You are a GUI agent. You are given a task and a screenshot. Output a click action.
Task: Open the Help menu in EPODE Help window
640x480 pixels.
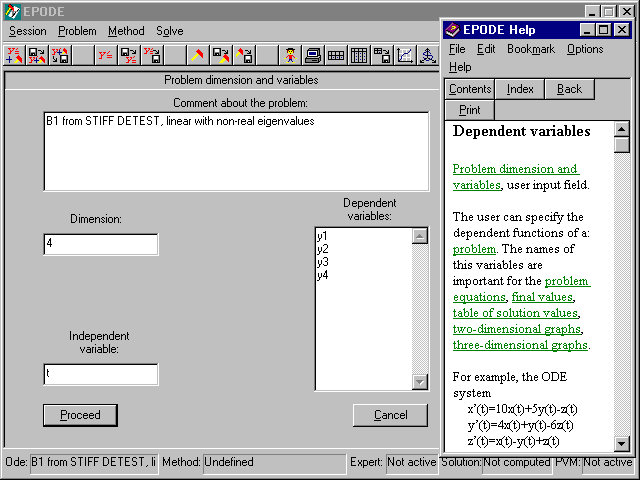tap(460, 67)
